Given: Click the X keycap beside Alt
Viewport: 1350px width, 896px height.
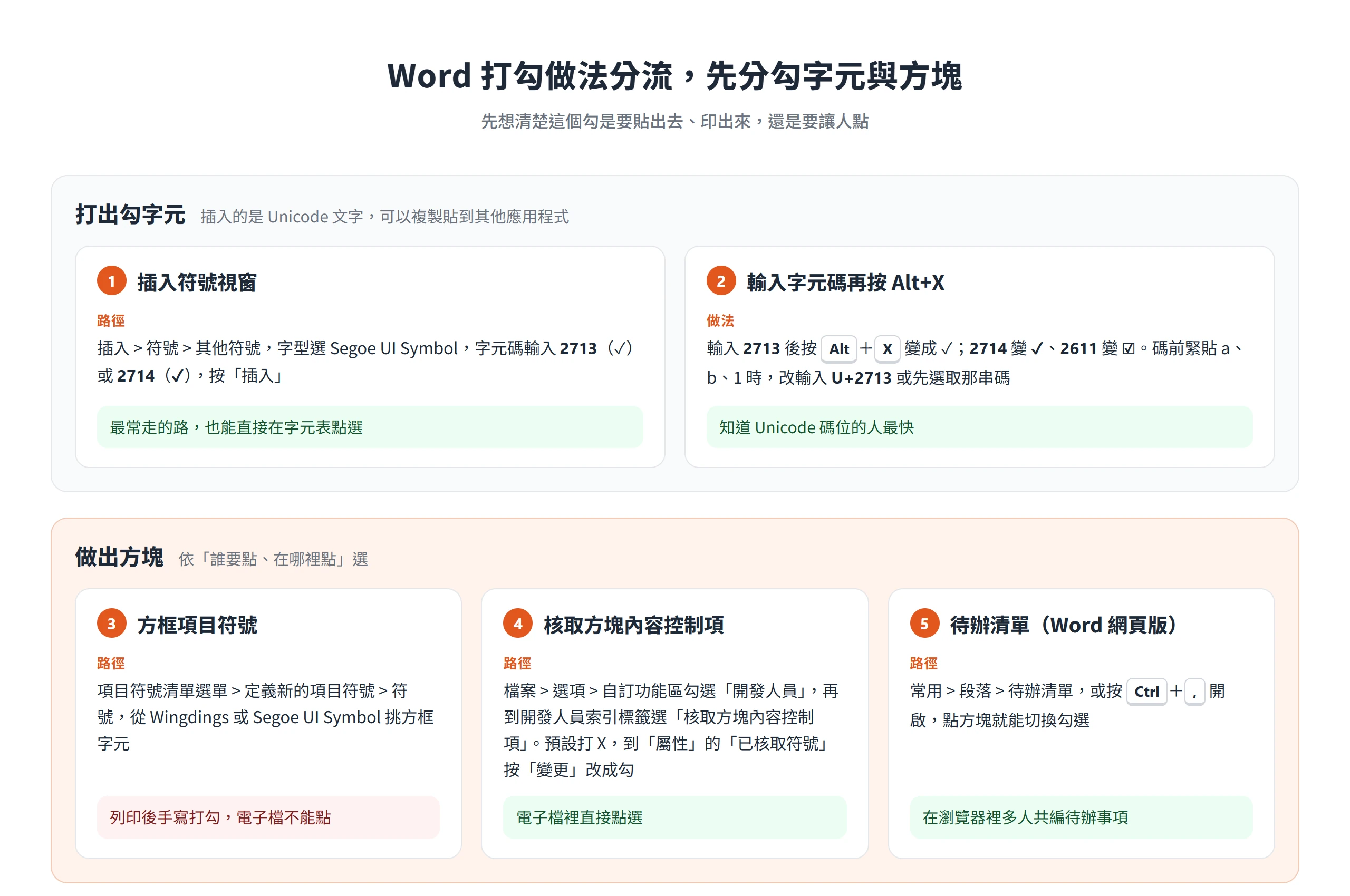Looking at the screenshot, I should [888, 348].
